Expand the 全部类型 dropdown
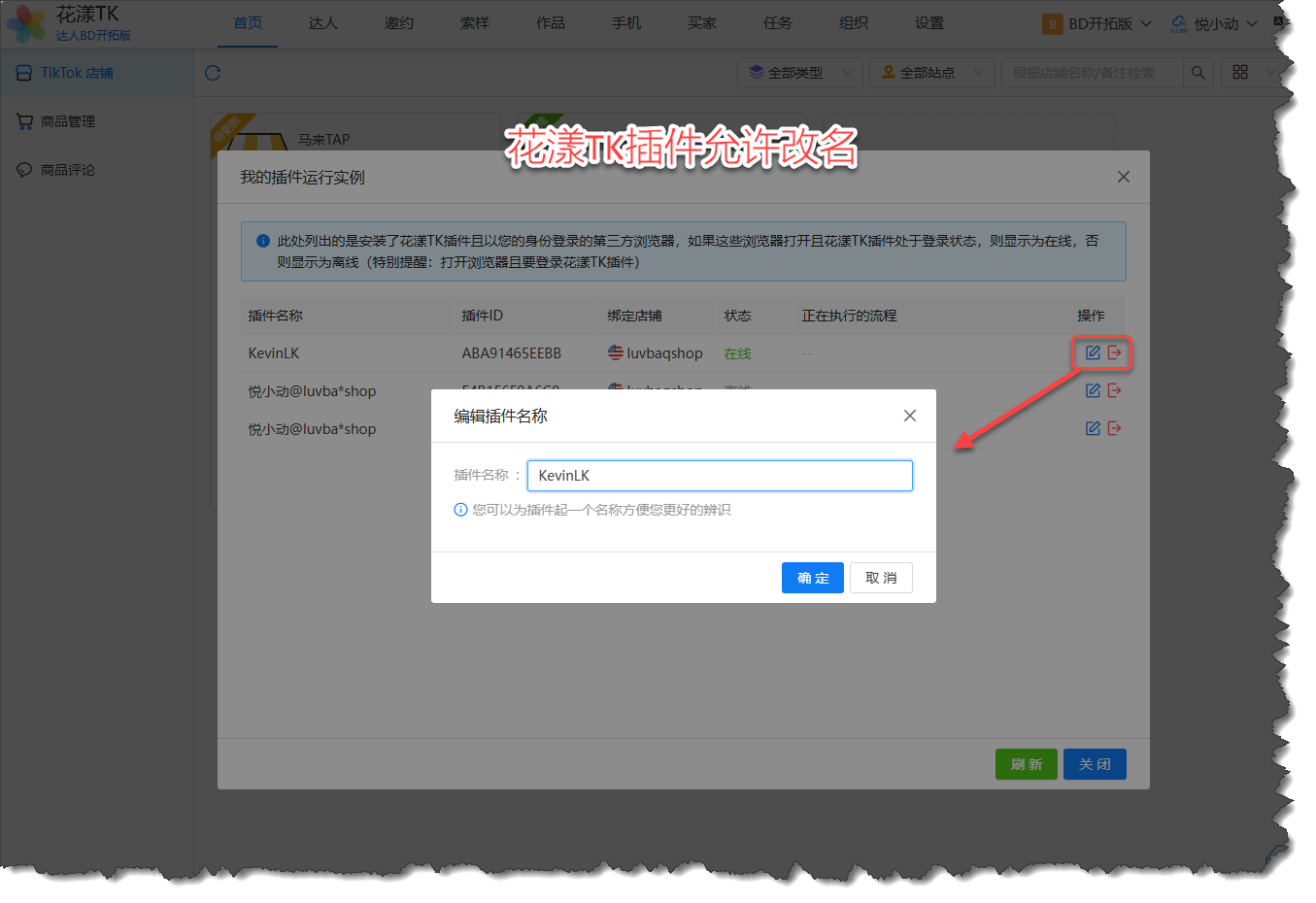Viewport: 1316px width, 903px height. 799,73
